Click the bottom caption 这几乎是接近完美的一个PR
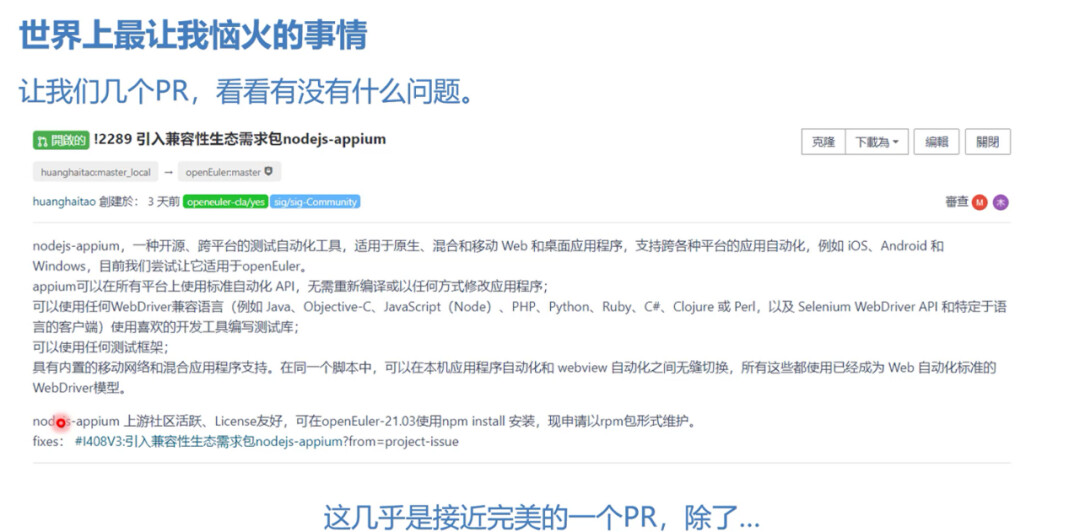This screenshot has width=1080, height=532. tap(540, 516)
